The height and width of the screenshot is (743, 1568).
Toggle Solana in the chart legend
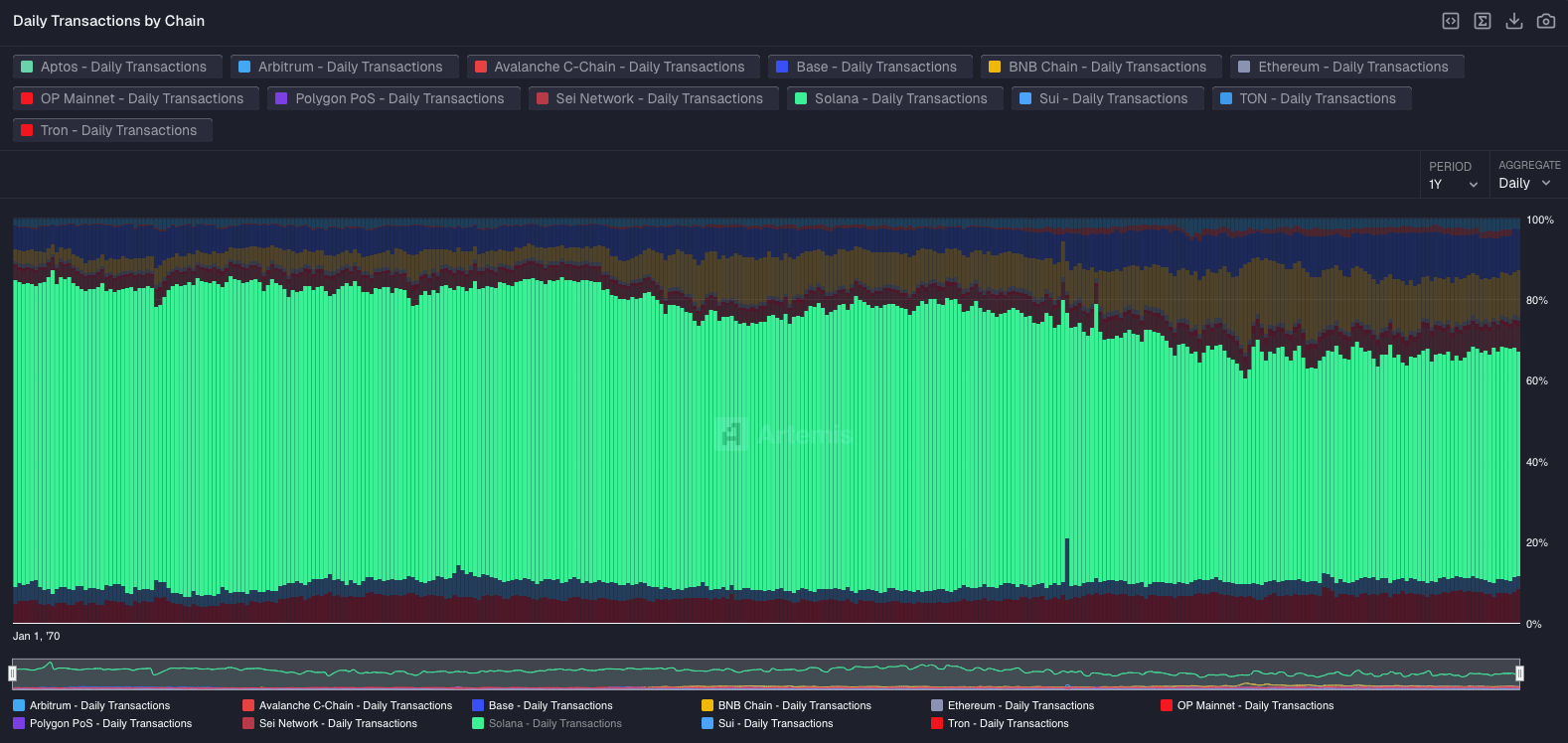click(x=554, y=723)
